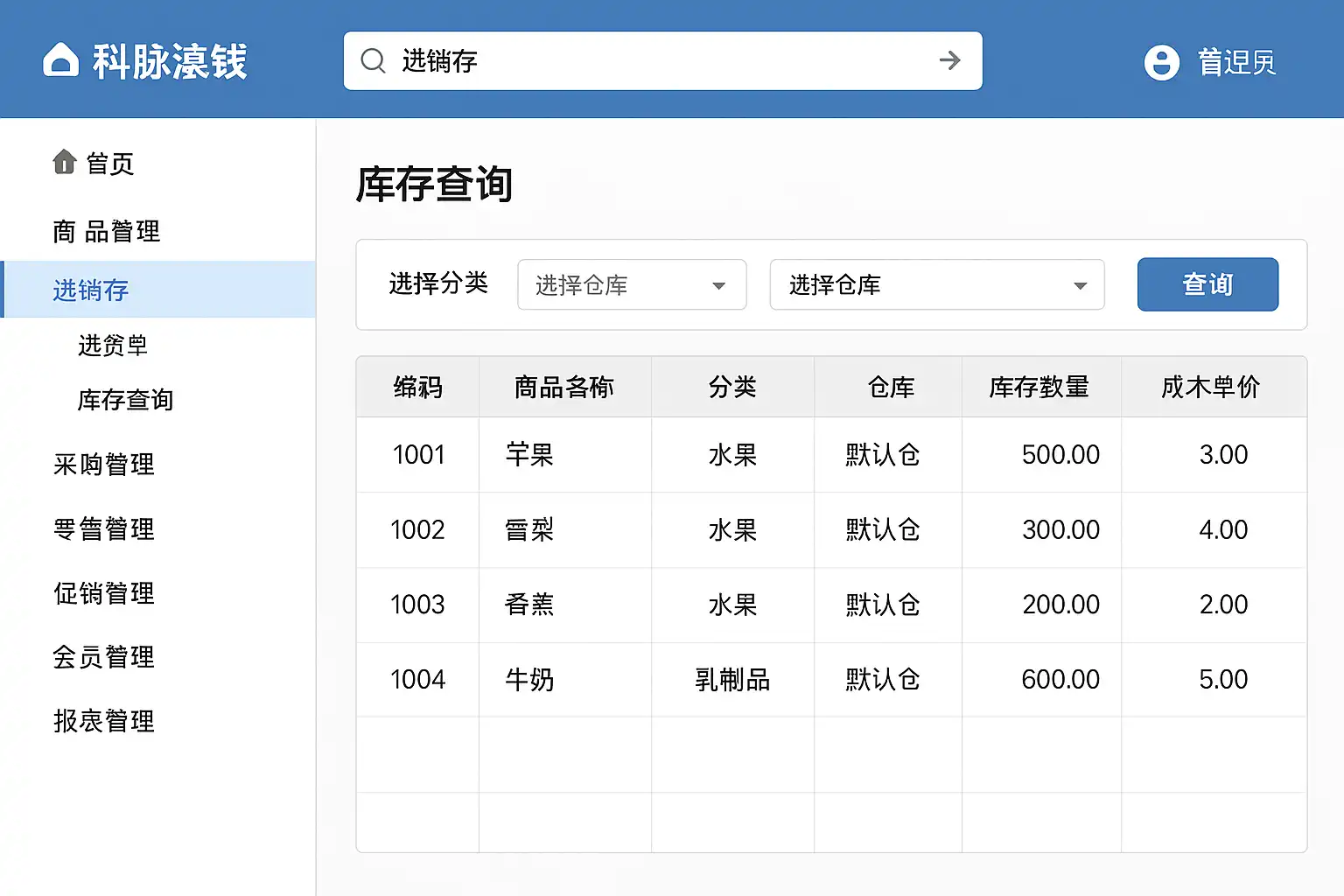Focus the 进销存 search input field
Screen dimensions: 1344x896
(656, 61)
